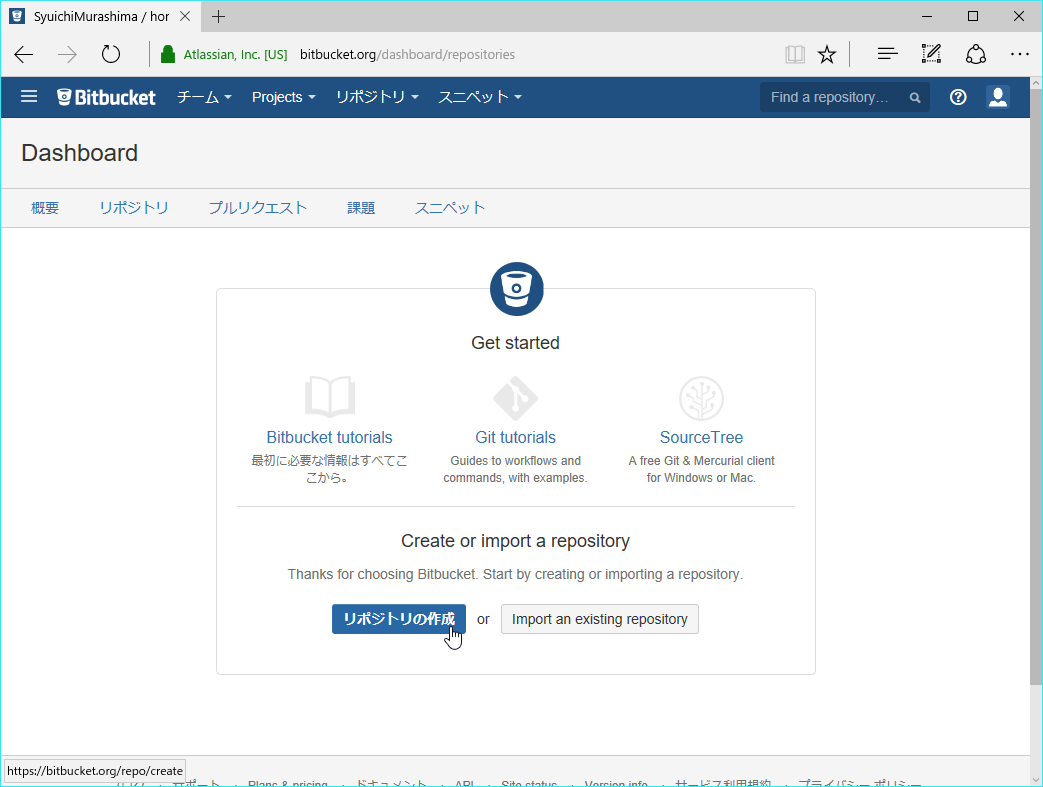The image size is (1043, 787).
Task: Expand the チーム dropdown menu
Action: [x=204, y=97]
